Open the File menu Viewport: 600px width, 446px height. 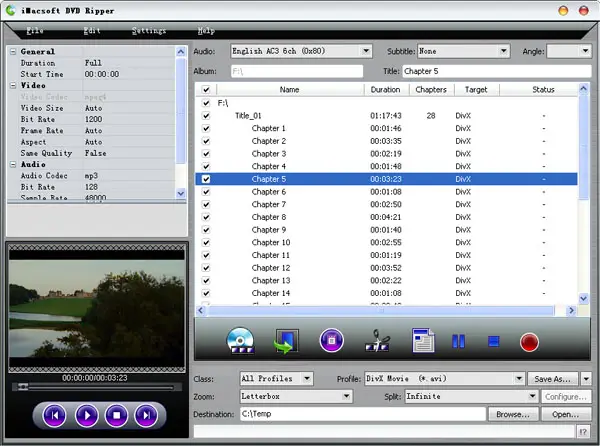pyautogui.click(x=35, y=31)
